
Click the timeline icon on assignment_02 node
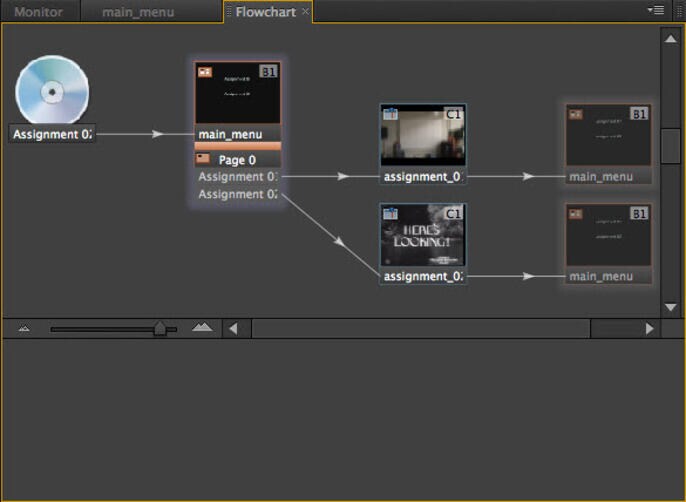[390, 213]
